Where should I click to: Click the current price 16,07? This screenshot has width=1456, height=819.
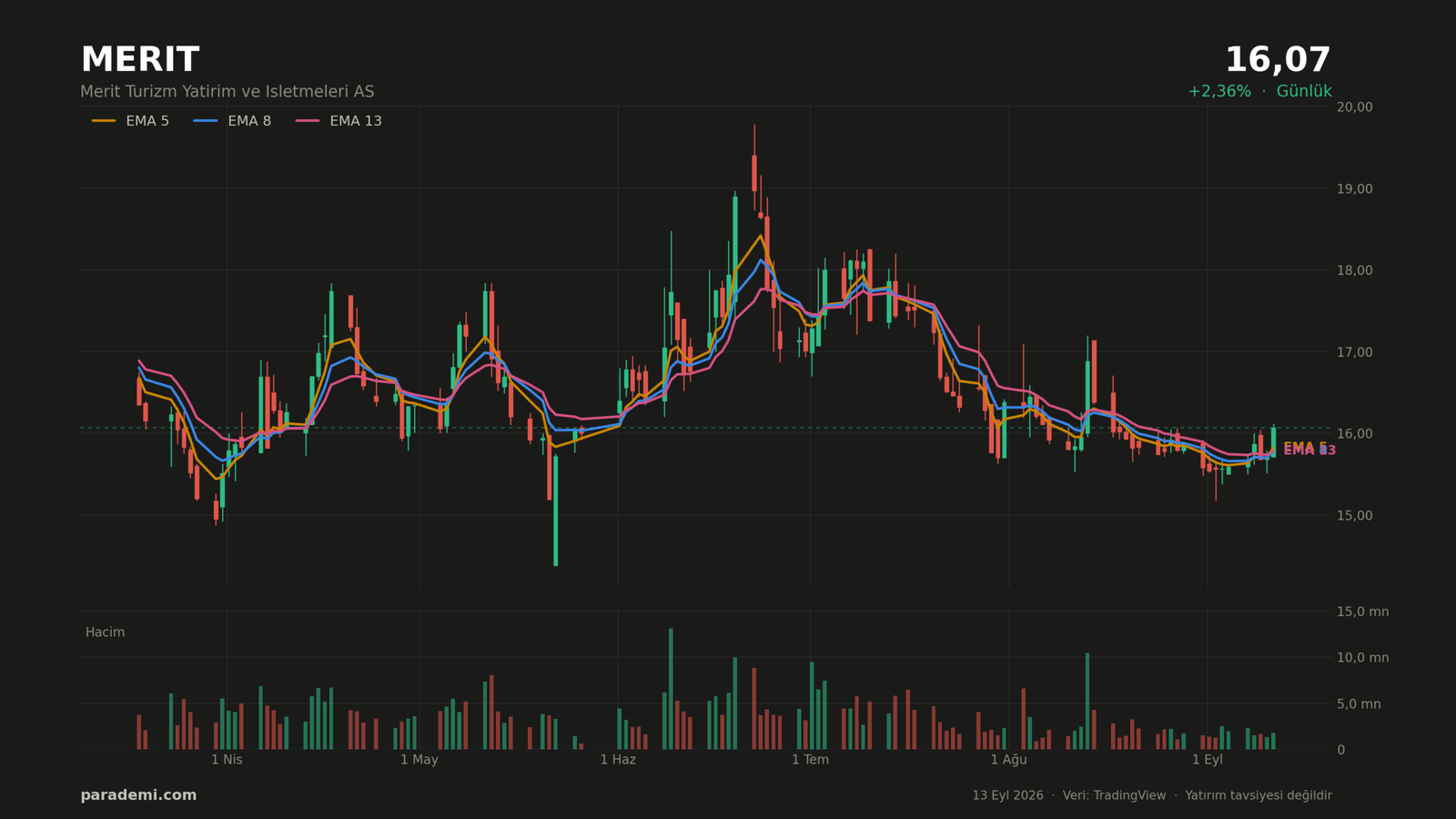tap(1278, 60)
